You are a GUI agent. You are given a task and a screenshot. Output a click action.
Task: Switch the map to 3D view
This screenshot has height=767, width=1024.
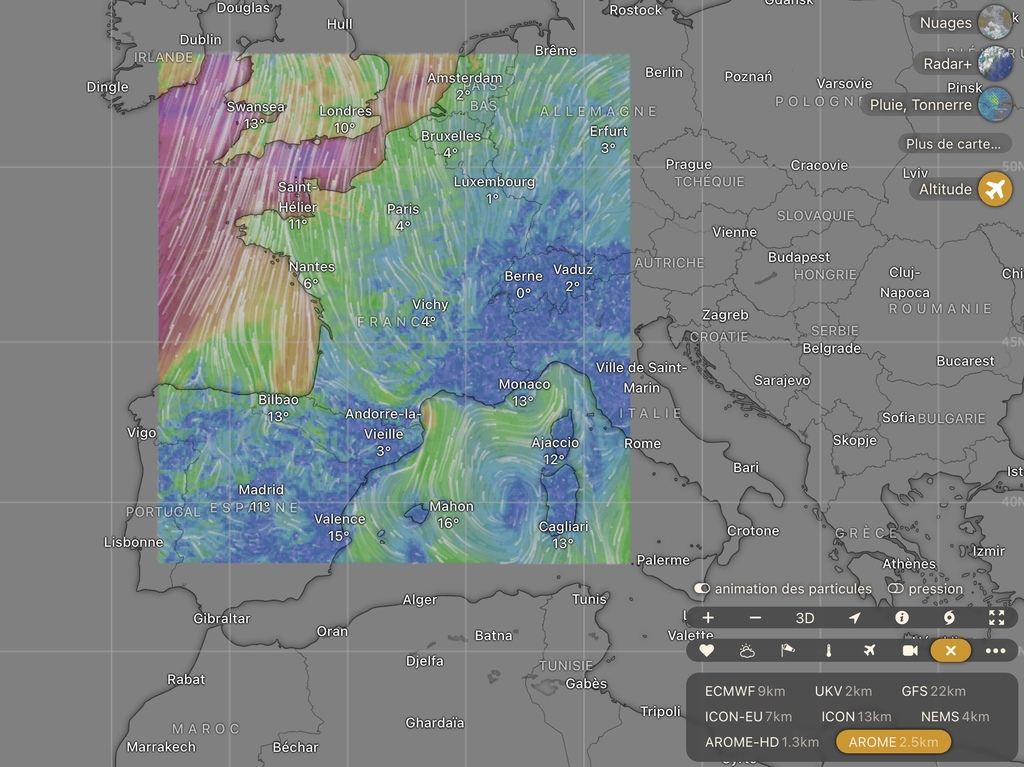click(805, 618)
